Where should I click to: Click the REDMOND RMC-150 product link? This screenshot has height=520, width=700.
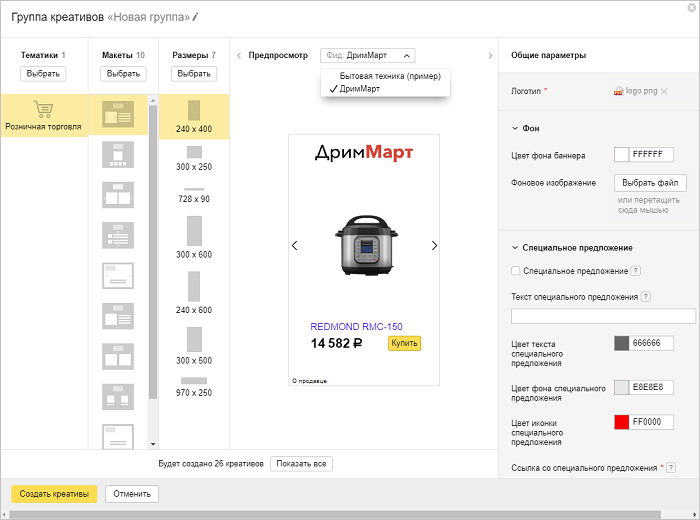coord(356,327)
